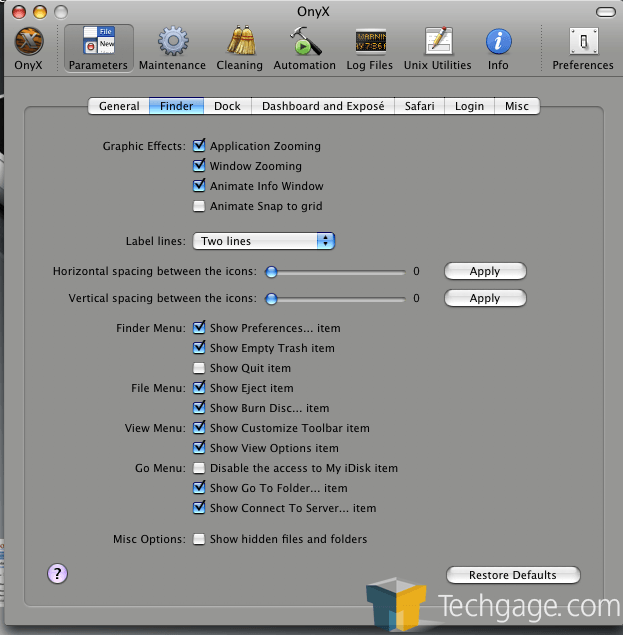The height and width of the screenshot is (635, 623).
Task: Click the 'Graphic Effects:' label
Action: [144, 146]
